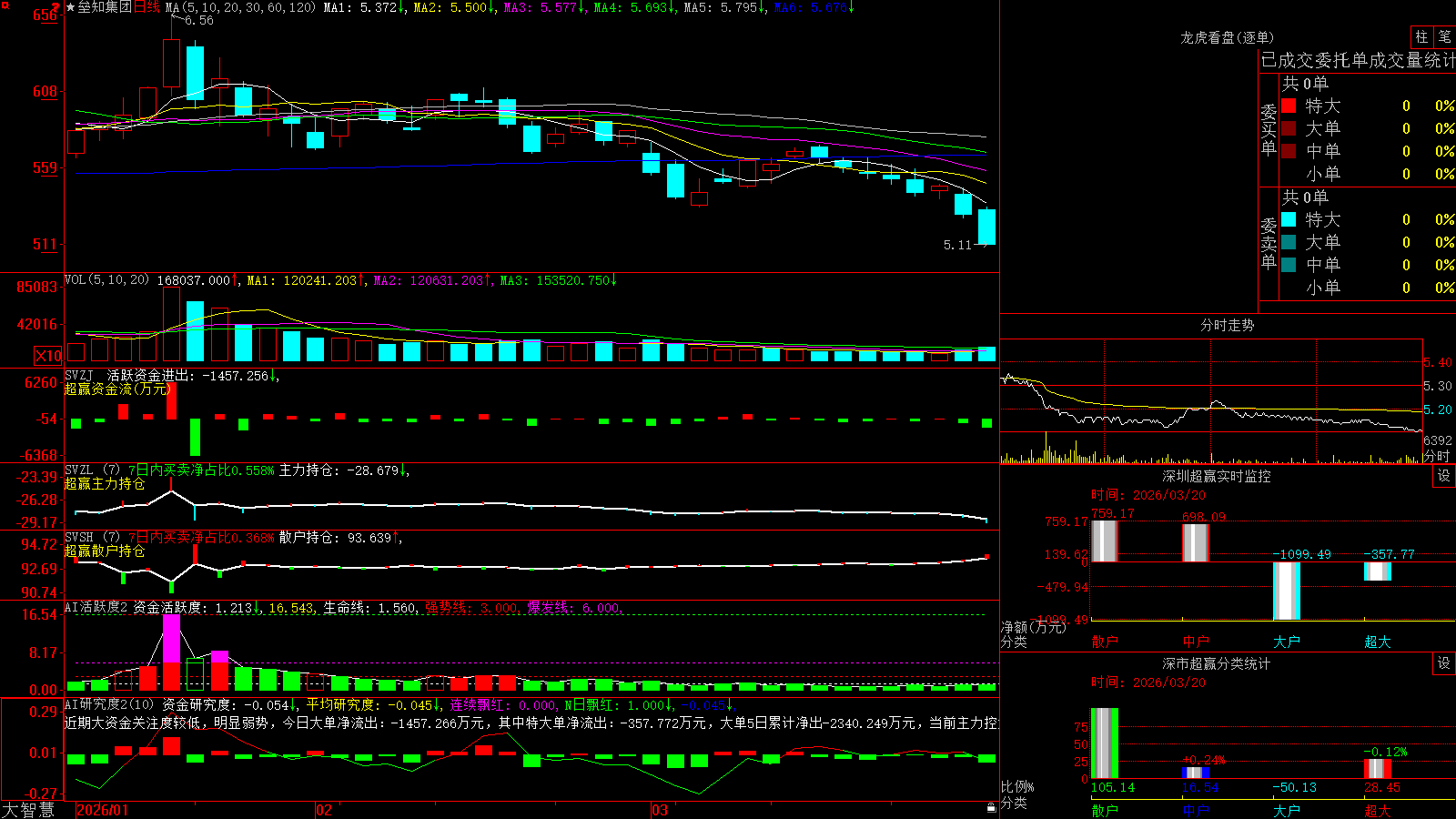Viewport: 1456px width, 819px height.
Task: Click the 日线 period label
Action: tap(147, 7)
